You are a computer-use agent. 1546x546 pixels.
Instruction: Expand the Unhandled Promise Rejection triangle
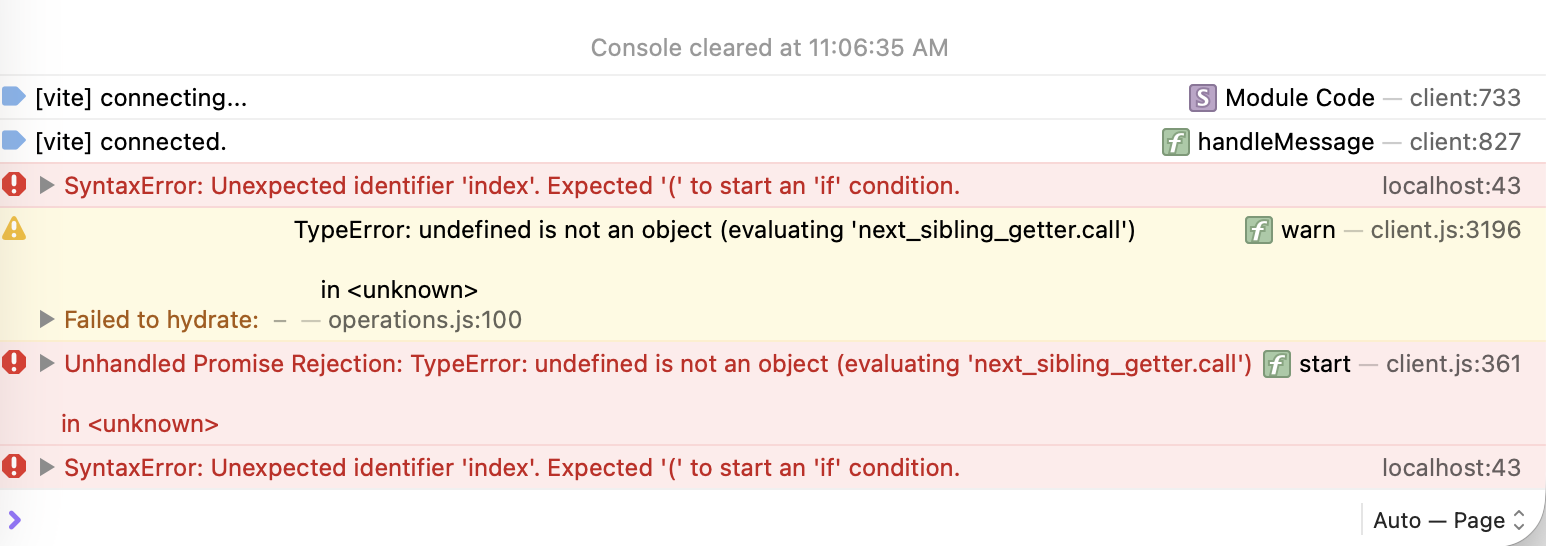[46, 364]
